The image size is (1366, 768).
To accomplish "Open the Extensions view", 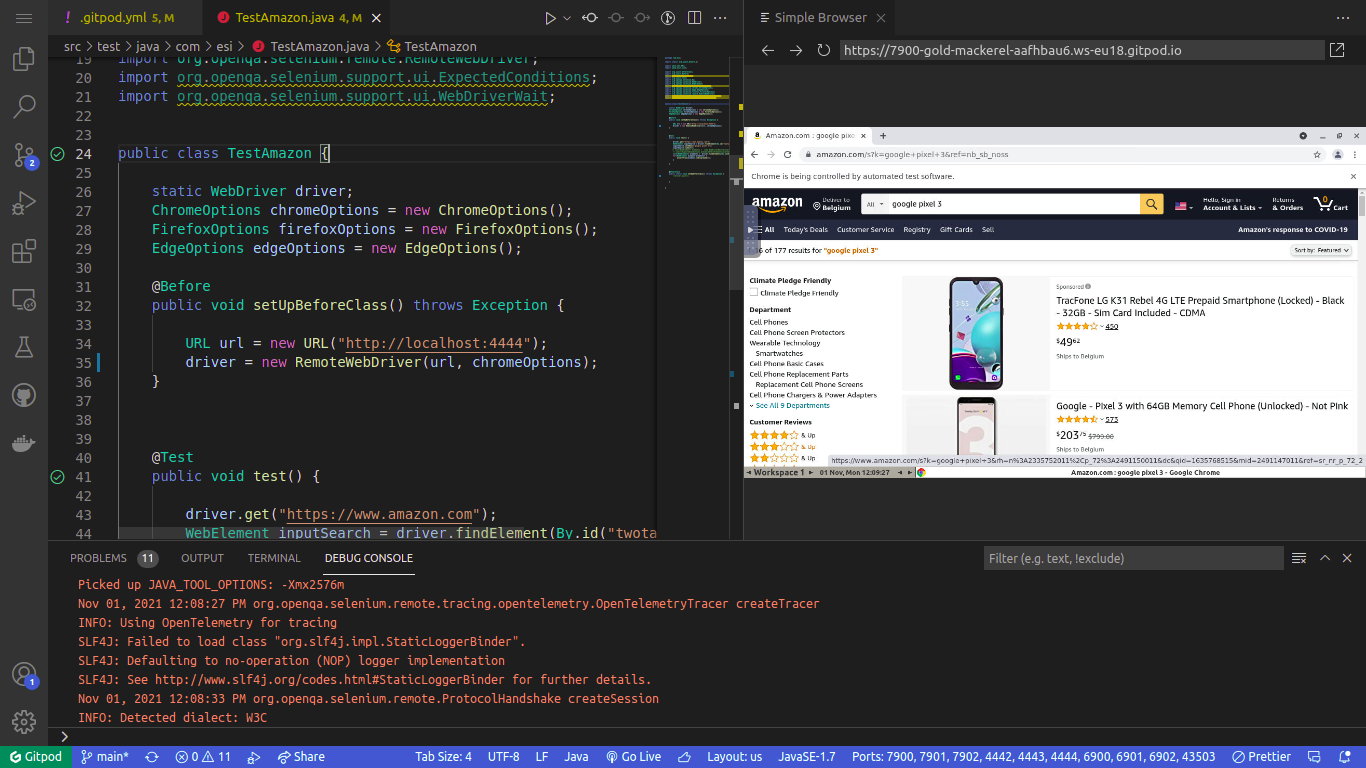I will [24, 251].
